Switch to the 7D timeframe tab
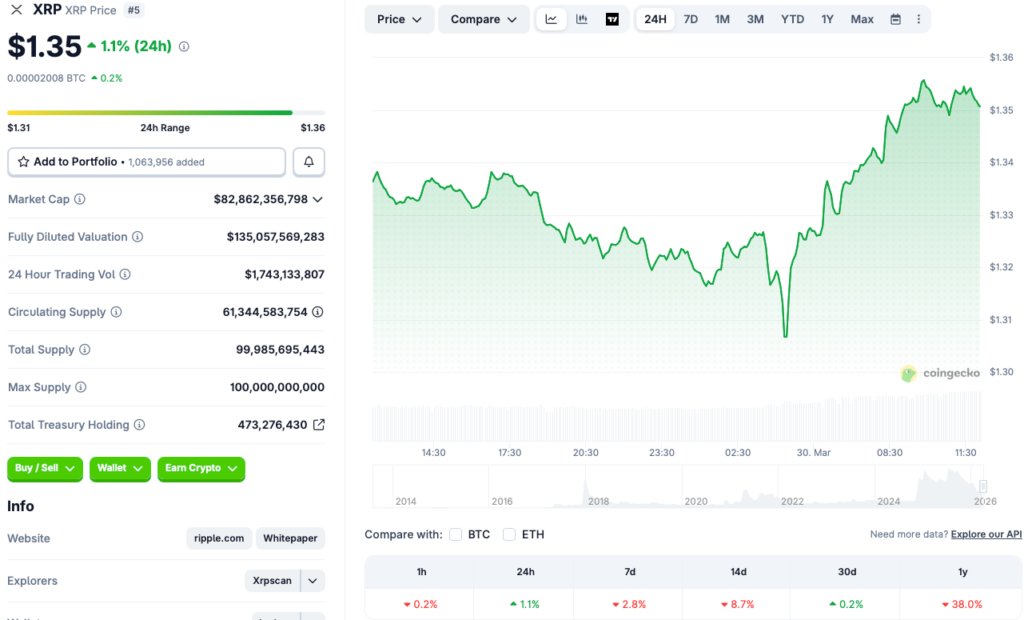Viewport: 1024px width, 620px height. [x=690, y=18]
